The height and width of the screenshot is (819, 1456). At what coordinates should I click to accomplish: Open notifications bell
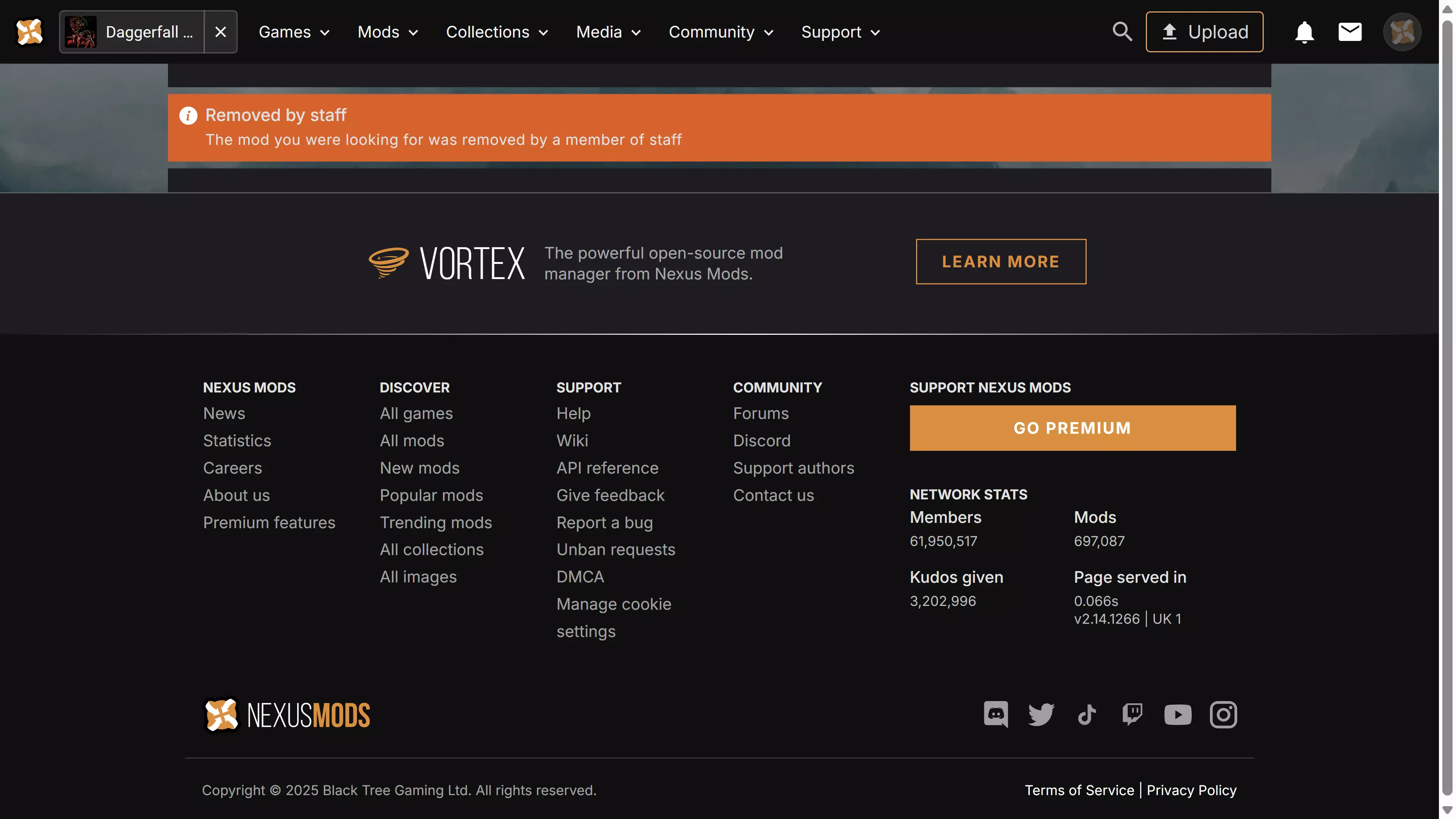pos(1304,31)
